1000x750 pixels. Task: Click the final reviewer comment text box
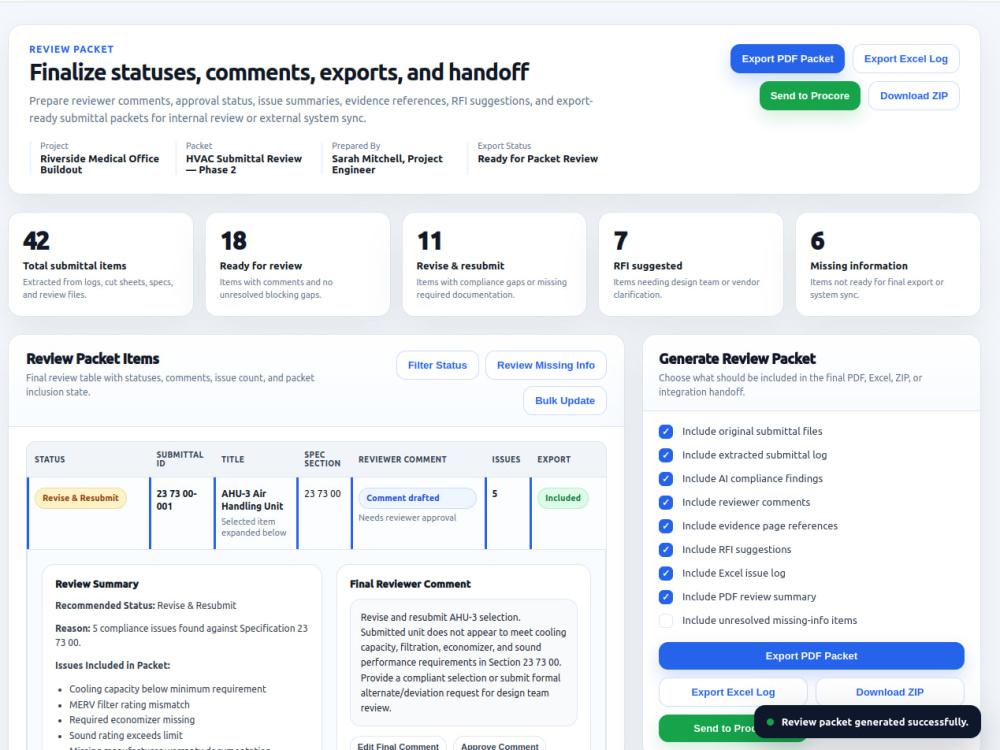coord(464,663)
